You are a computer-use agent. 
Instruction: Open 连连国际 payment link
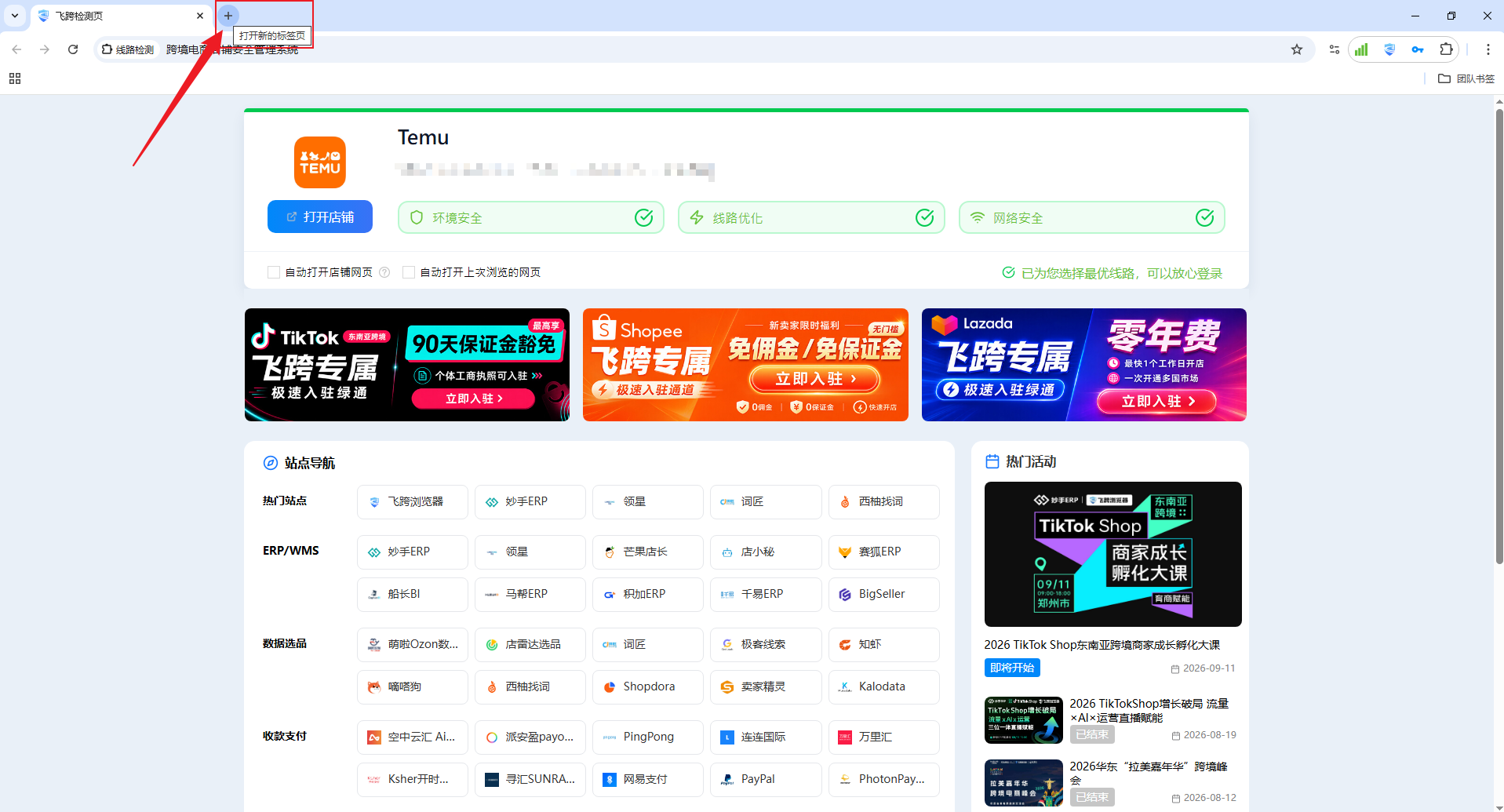coord(766,737)
